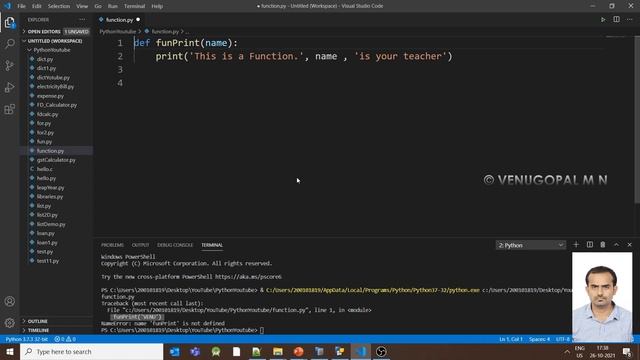This screenshot has height=360, width=640.
Task: Open the notification center icon
Action: pyautogui.click(x=627, y=351)
